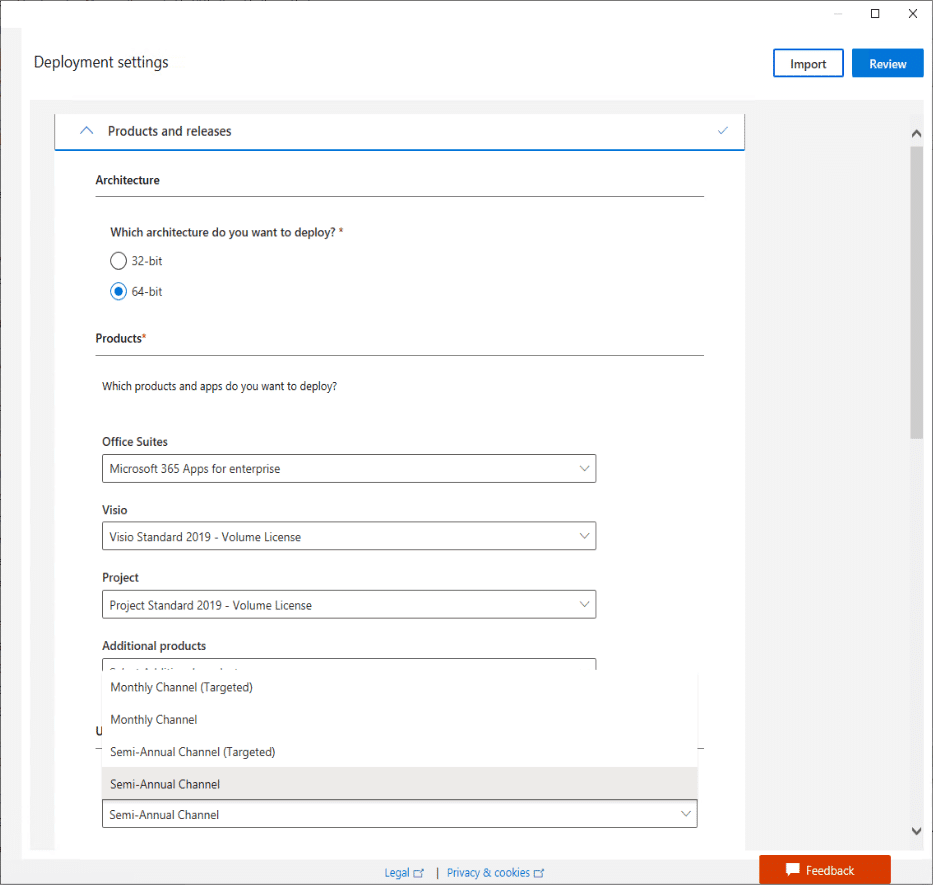Click the Review button
The image size is (933, 885).
(887, 62)
